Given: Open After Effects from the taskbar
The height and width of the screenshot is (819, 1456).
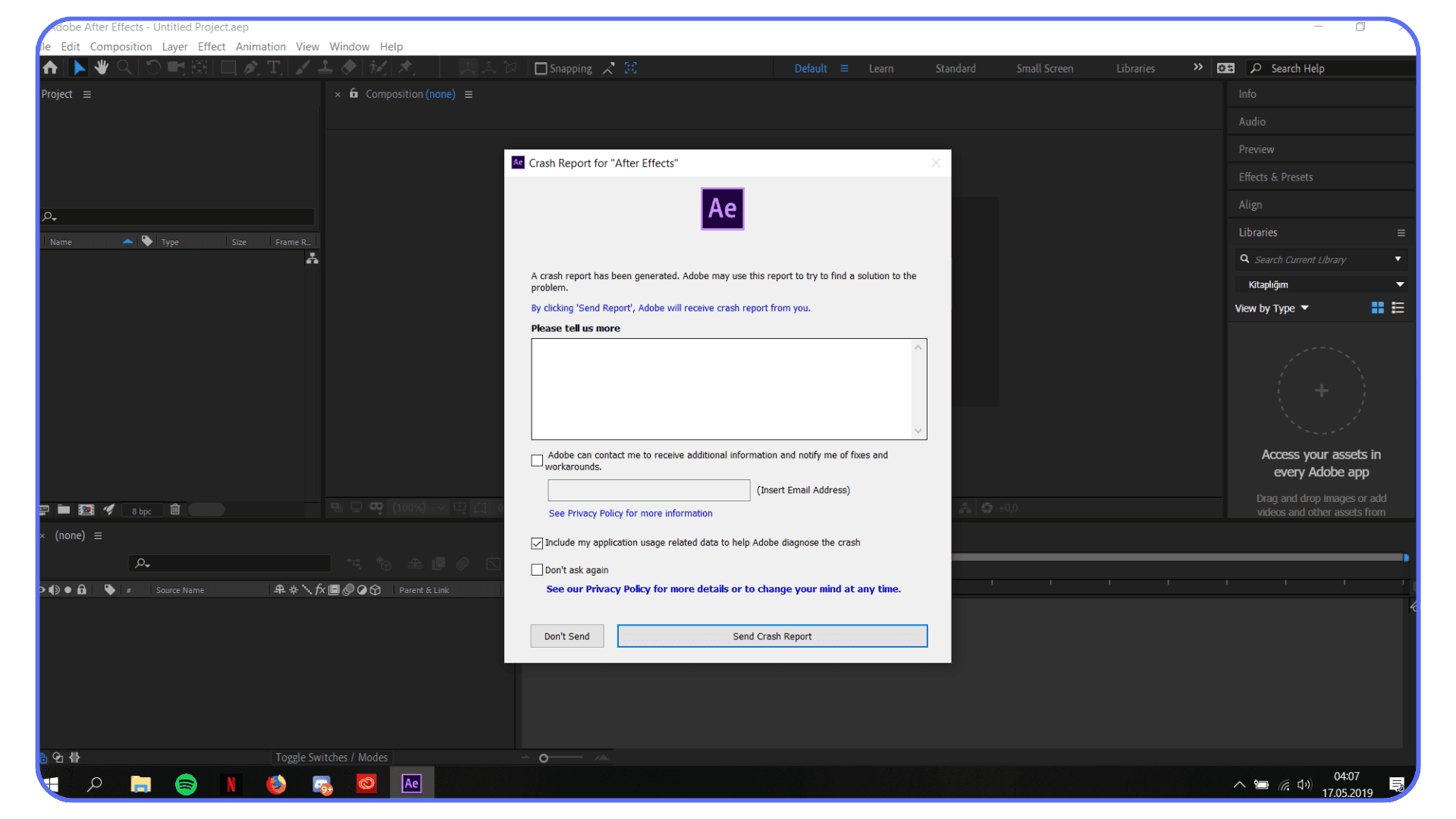Looking at the screenshot, I should click(411, 783).
